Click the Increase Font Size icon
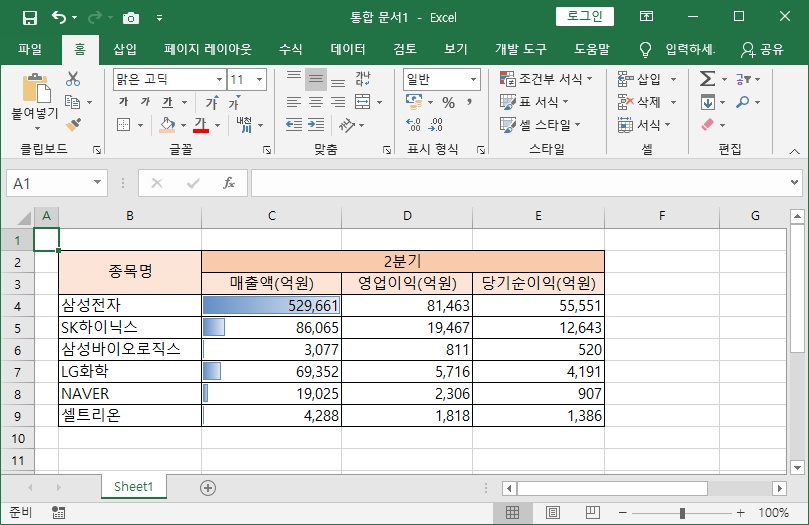 coord(212,103)
